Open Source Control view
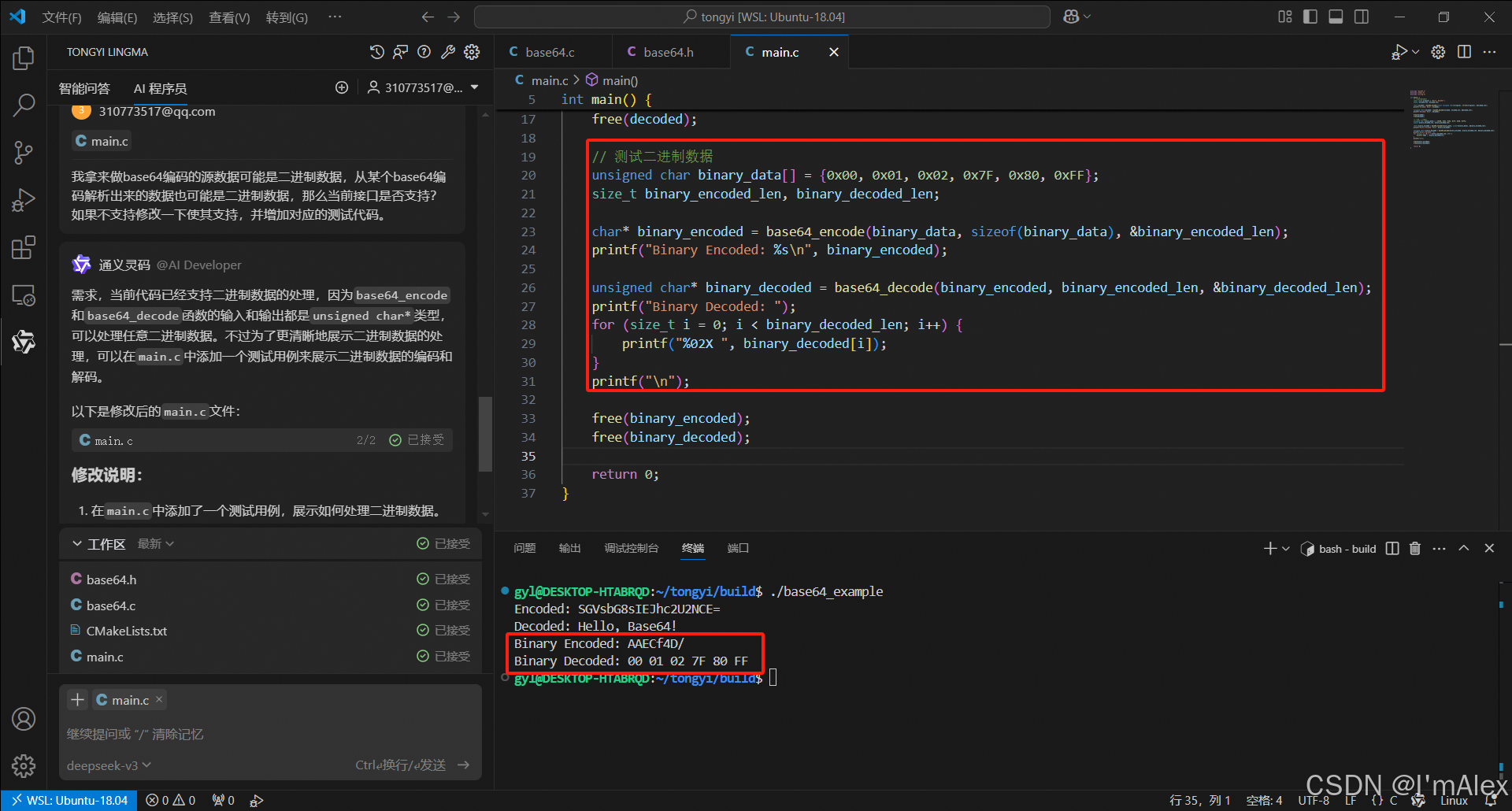Screen dimensions: 1512x811 (x=24, y=153)
